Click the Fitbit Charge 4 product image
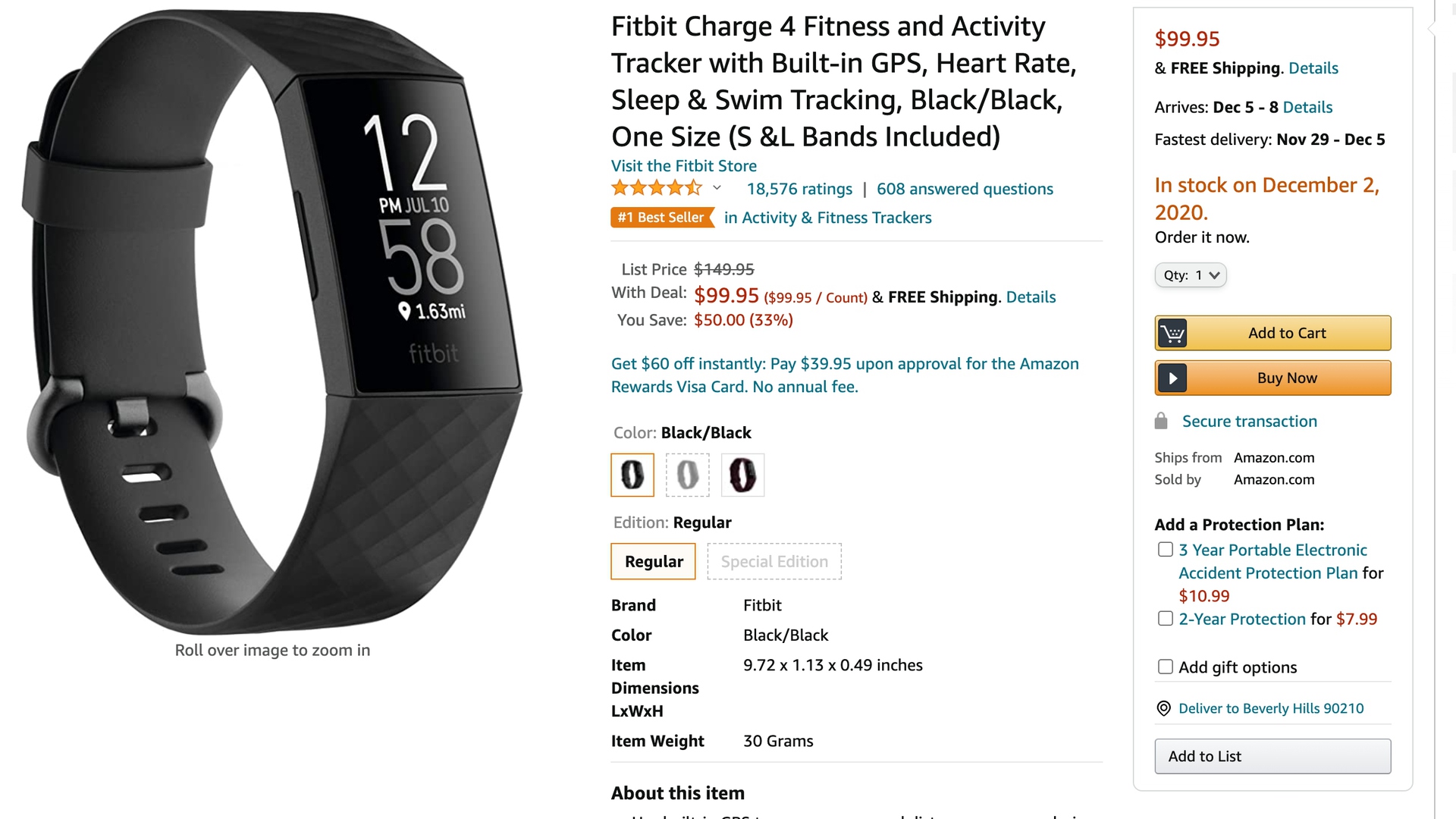Image resolution: width=1456 pixels, height=819 pixels. coord(272,322)
